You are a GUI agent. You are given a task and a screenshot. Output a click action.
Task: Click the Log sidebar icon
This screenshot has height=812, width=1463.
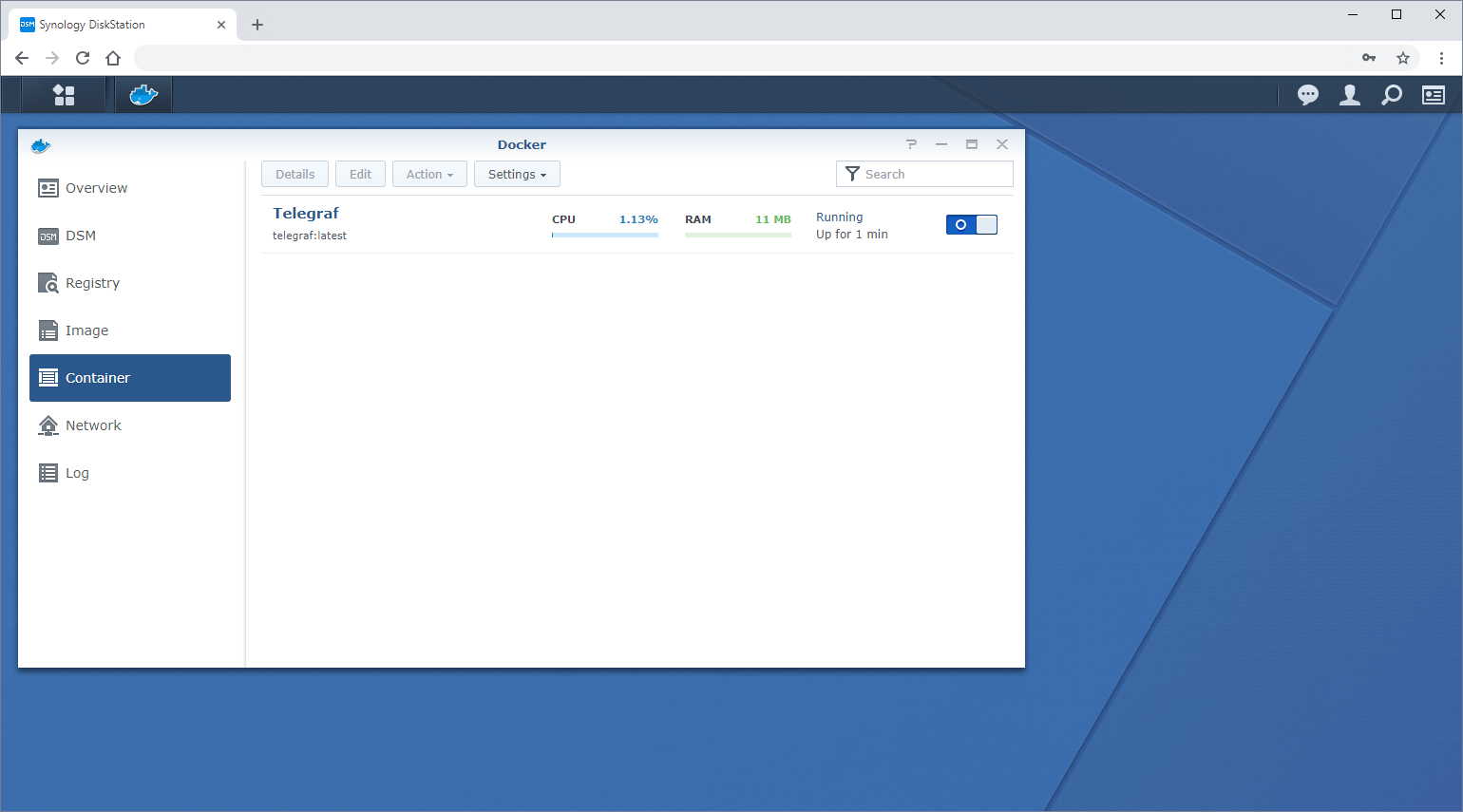pos(48,473)
